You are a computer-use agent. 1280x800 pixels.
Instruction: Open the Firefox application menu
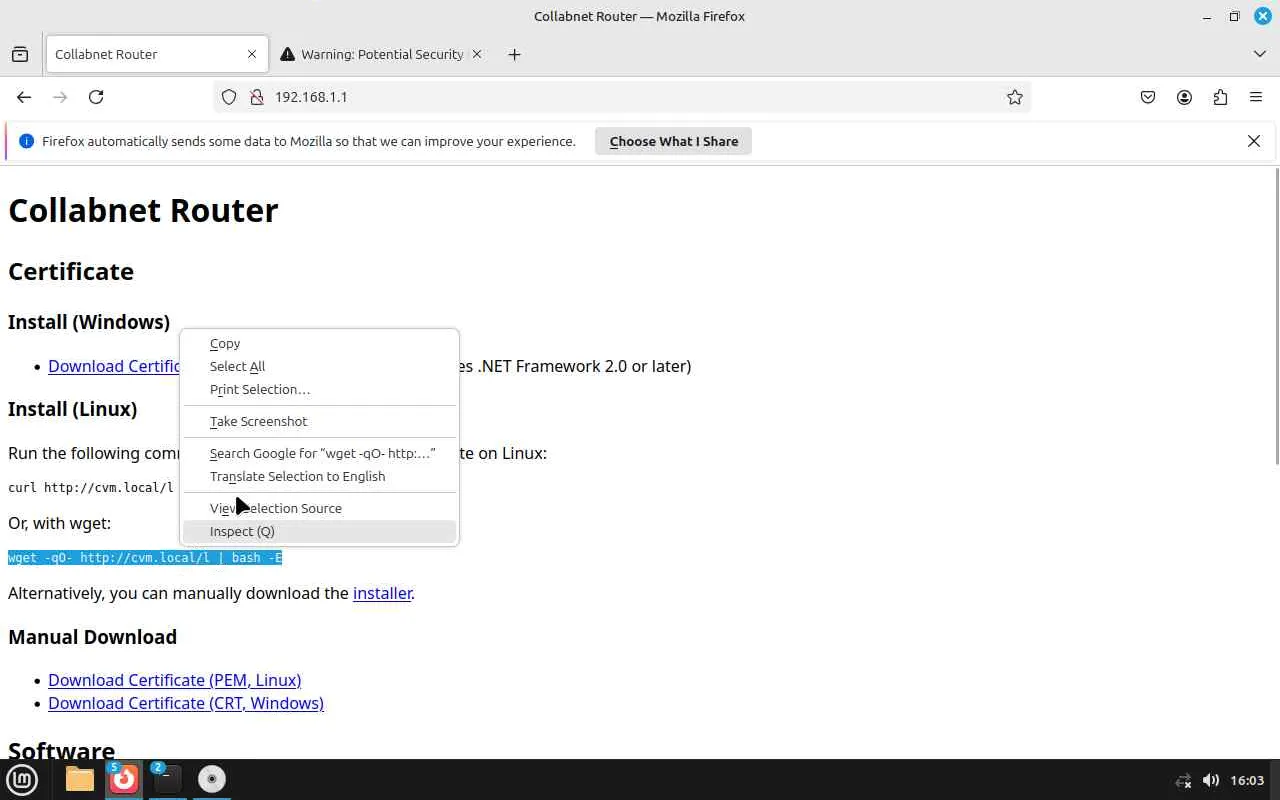click(x=1256, y=97)
